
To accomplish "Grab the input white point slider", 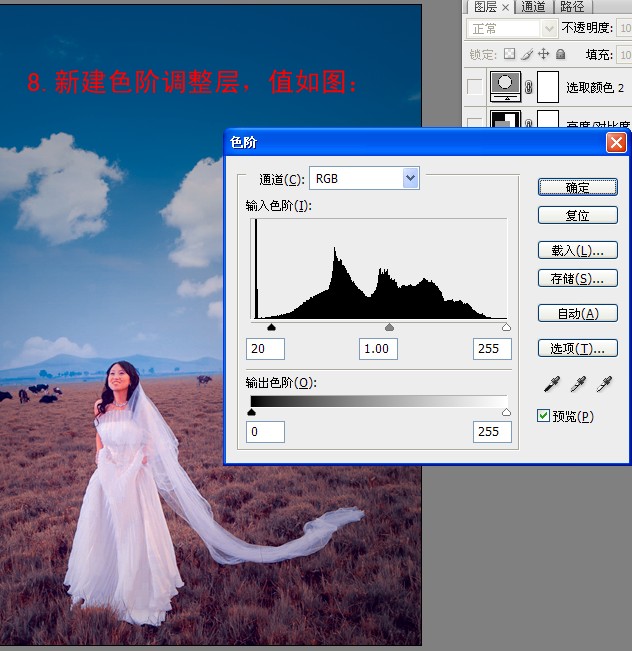I will (x=506, y=327).
